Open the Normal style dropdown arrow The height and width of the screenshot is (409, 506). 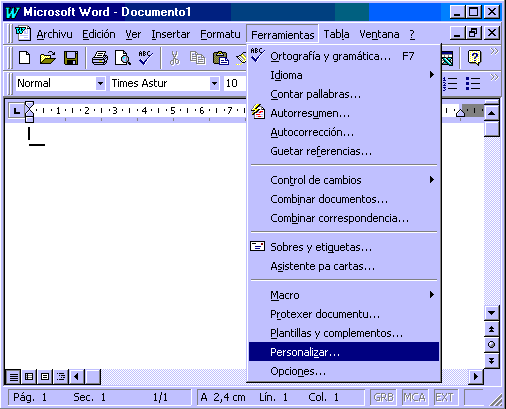(x=100, y=83)
